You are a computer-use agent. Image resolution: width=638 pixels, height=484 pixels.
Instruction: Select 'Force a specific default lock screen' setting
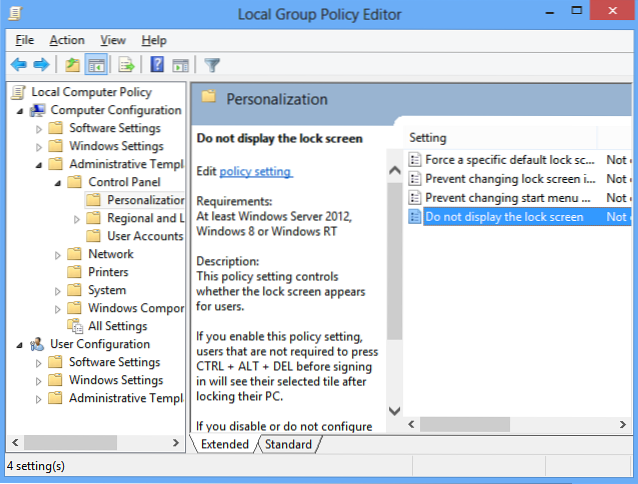coord(510,160)
